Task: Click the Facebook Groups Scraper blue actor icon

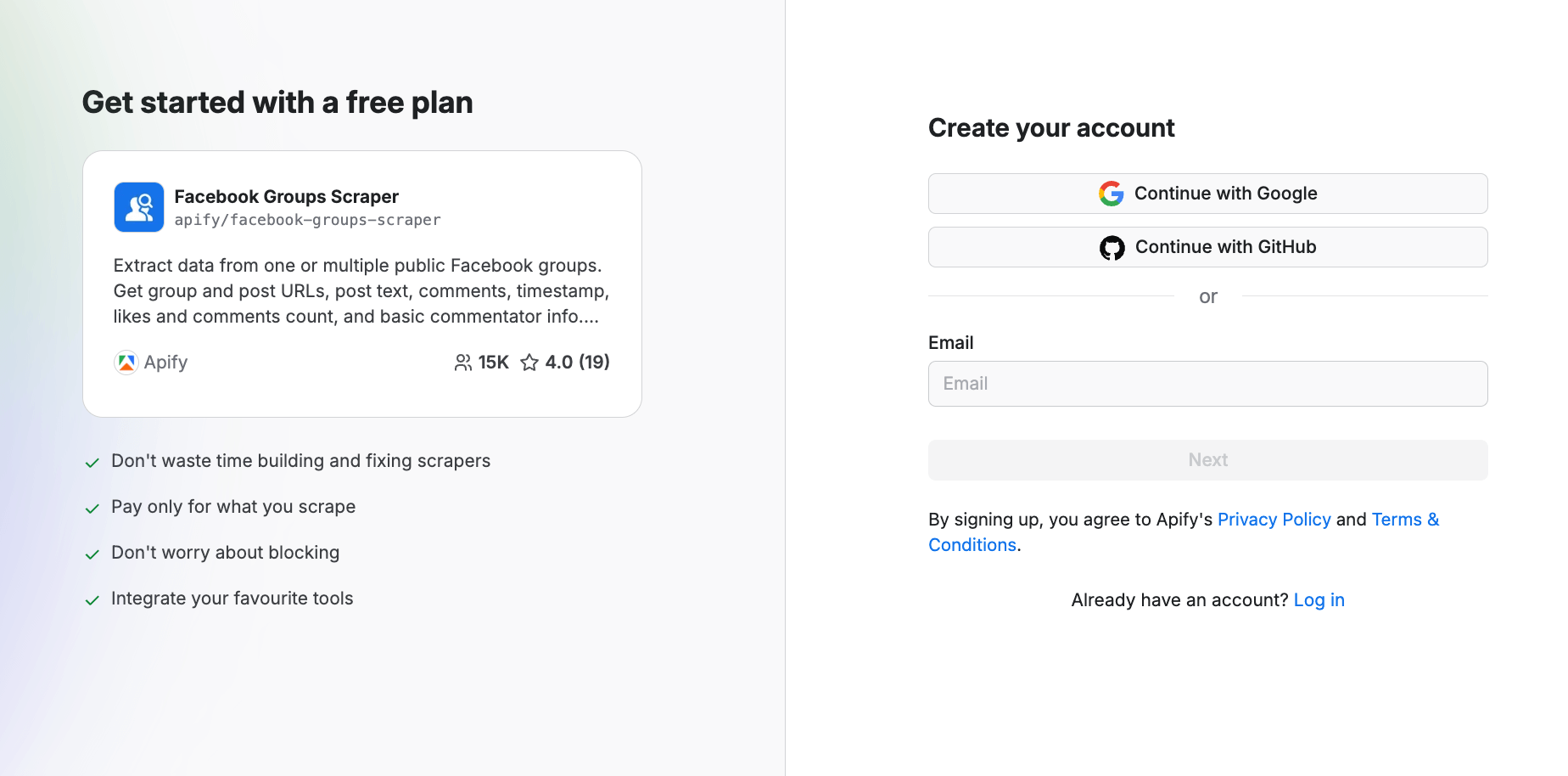Action: click(x=138, y=206)
